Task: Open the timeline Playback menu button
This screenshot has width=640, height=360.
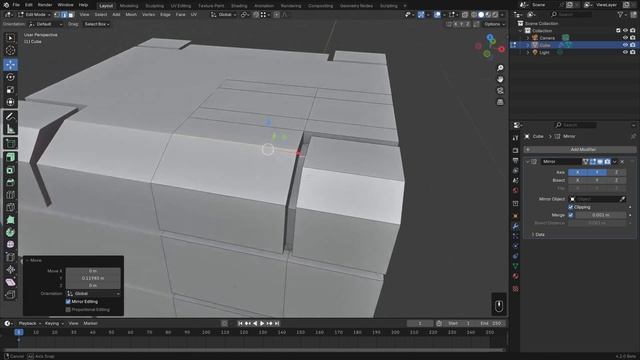Action: click(x=28, y=323)
